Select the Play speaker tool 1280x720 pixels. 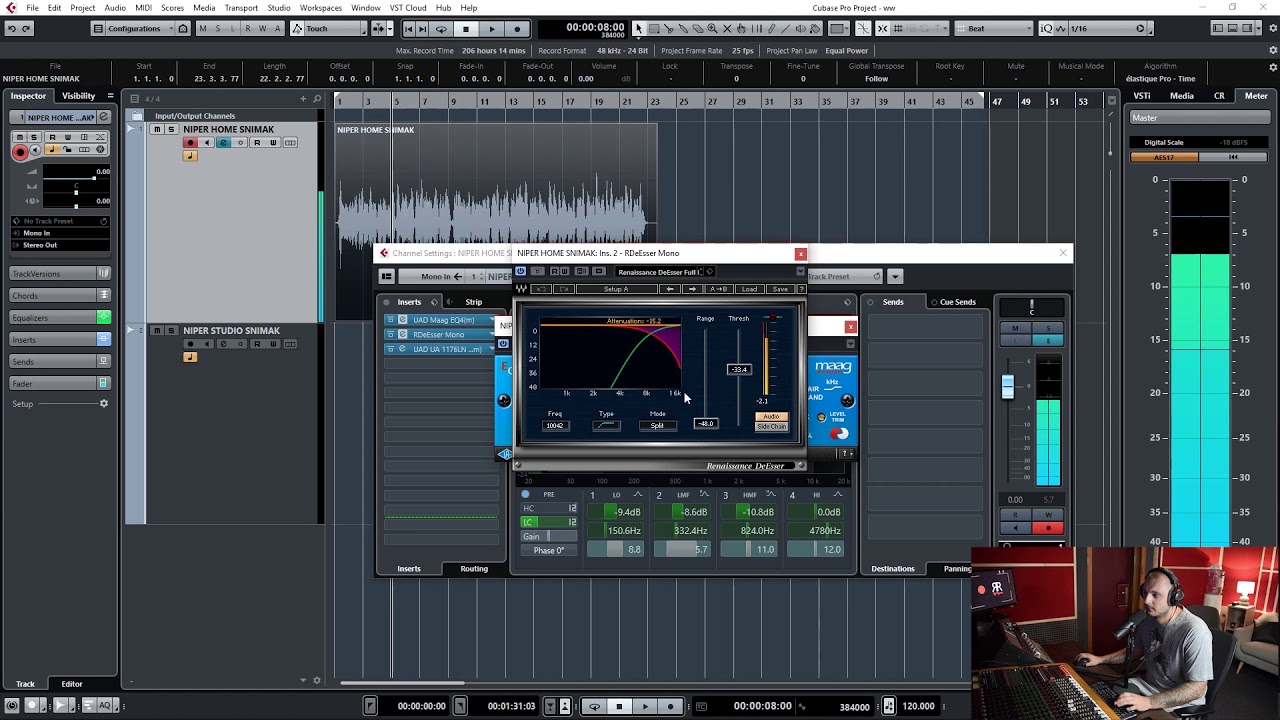800,28
